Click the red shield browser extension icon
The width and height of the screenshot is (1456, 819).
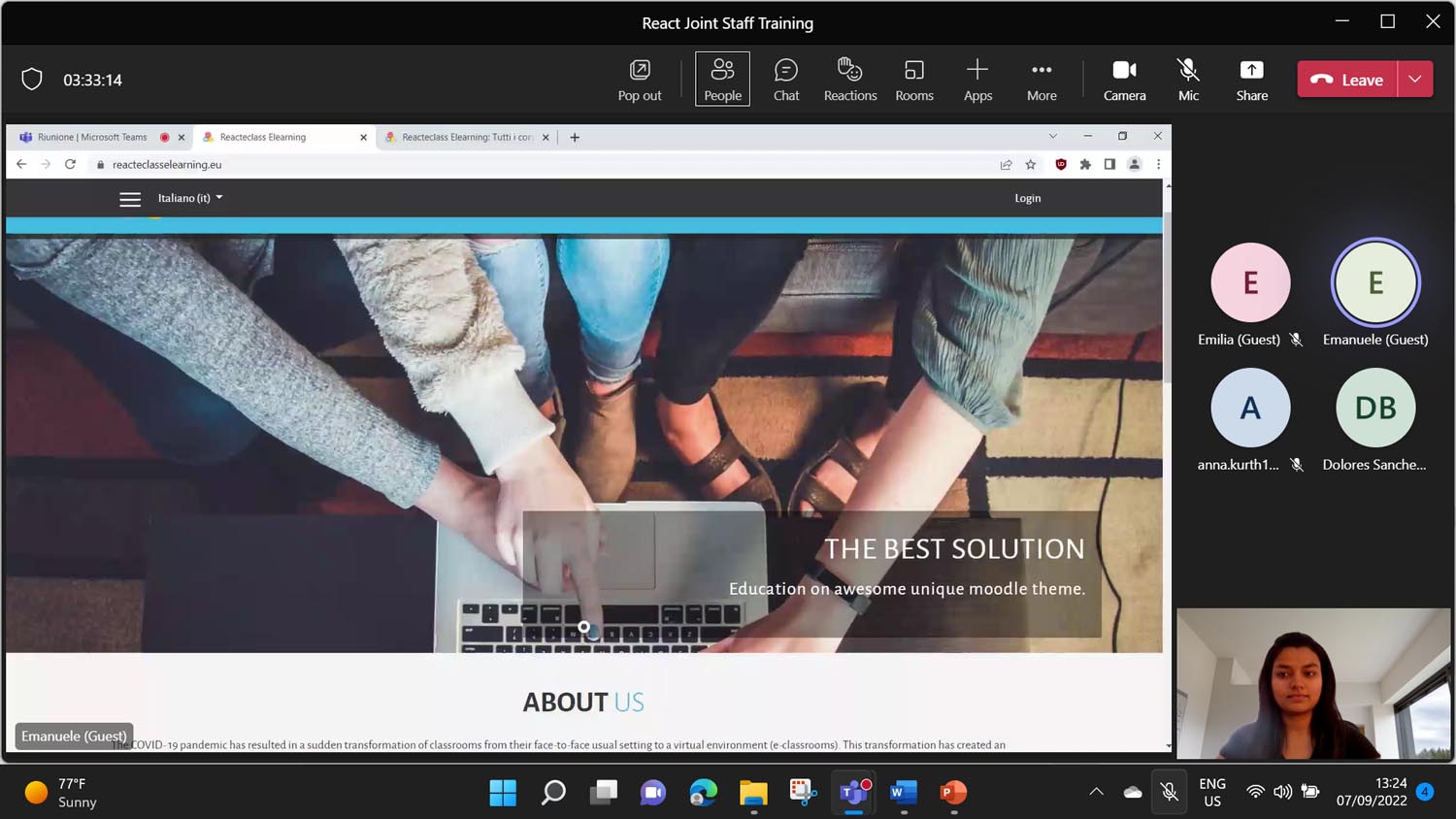[x=1061, y=164]
